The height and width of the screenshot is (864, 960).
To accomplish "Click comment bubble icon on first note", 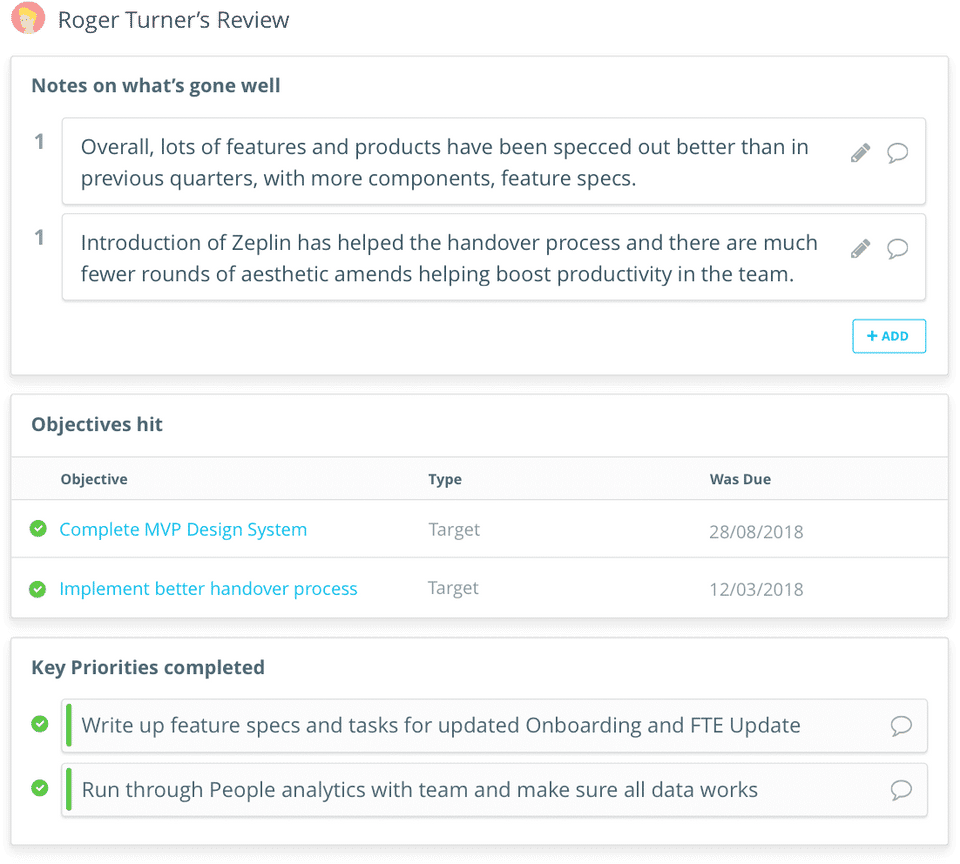I will pyautogui.click(x=898, y=153).
